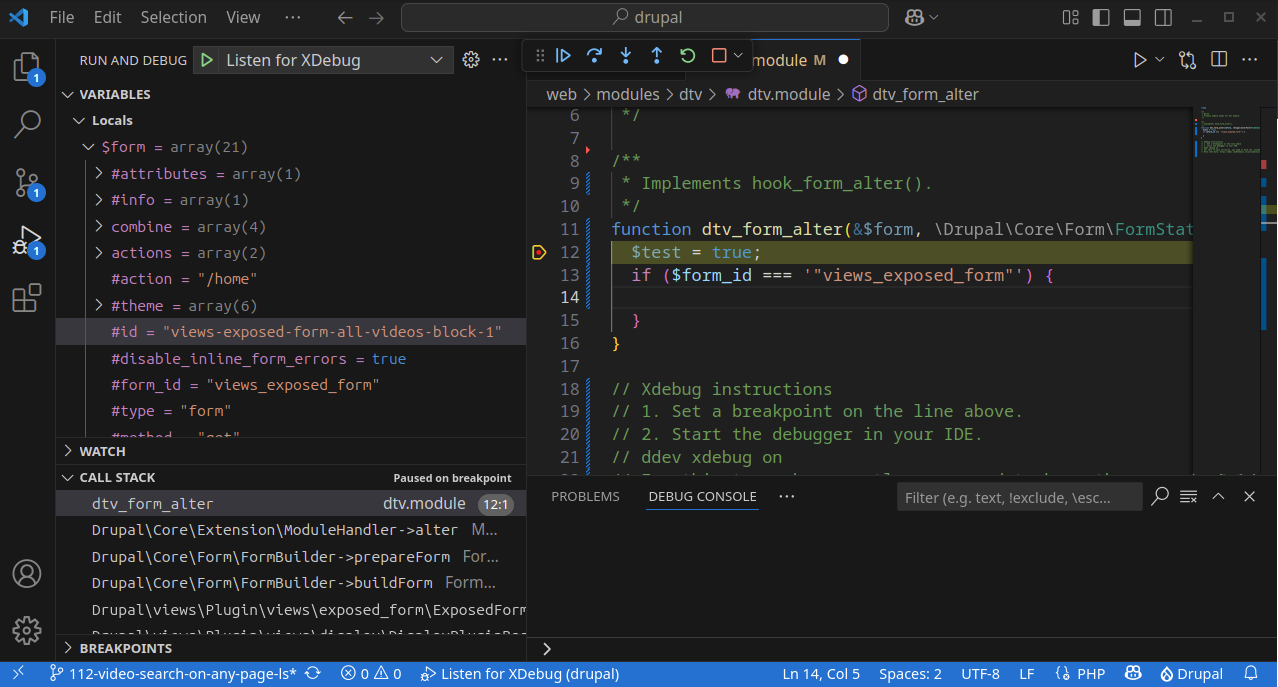Screen dimensions: 1278x687
Task: Expand the #info array
Action: (x=99, y=200)
